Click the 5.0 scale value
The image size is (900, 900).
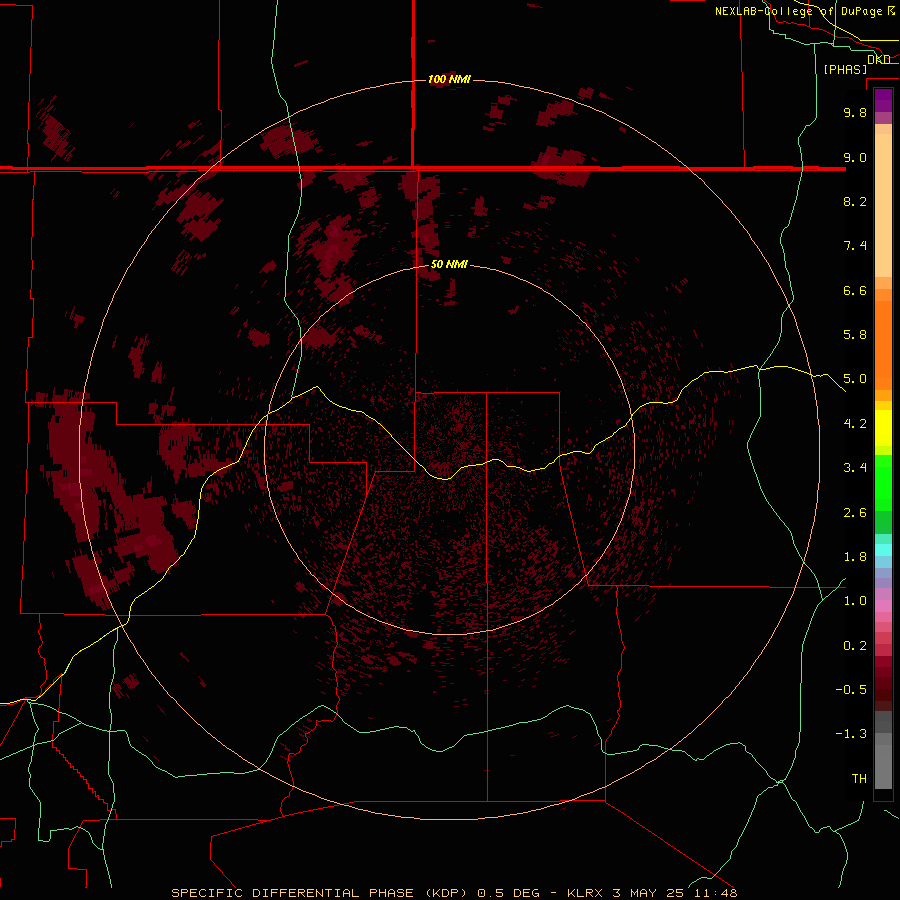(x=855, y=379)
